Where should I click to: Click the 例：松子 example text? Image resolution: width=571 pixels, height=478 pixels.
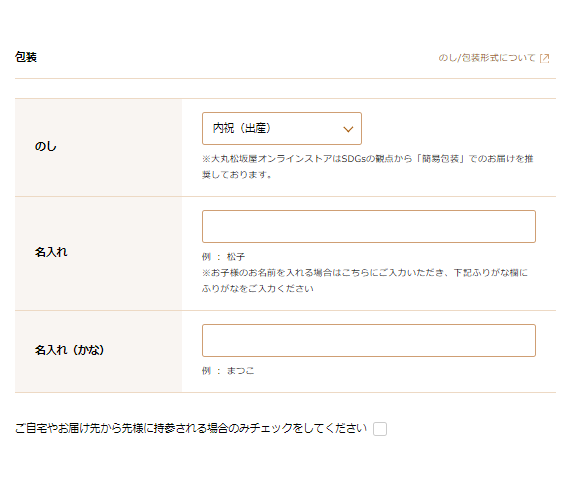(223, 257)
